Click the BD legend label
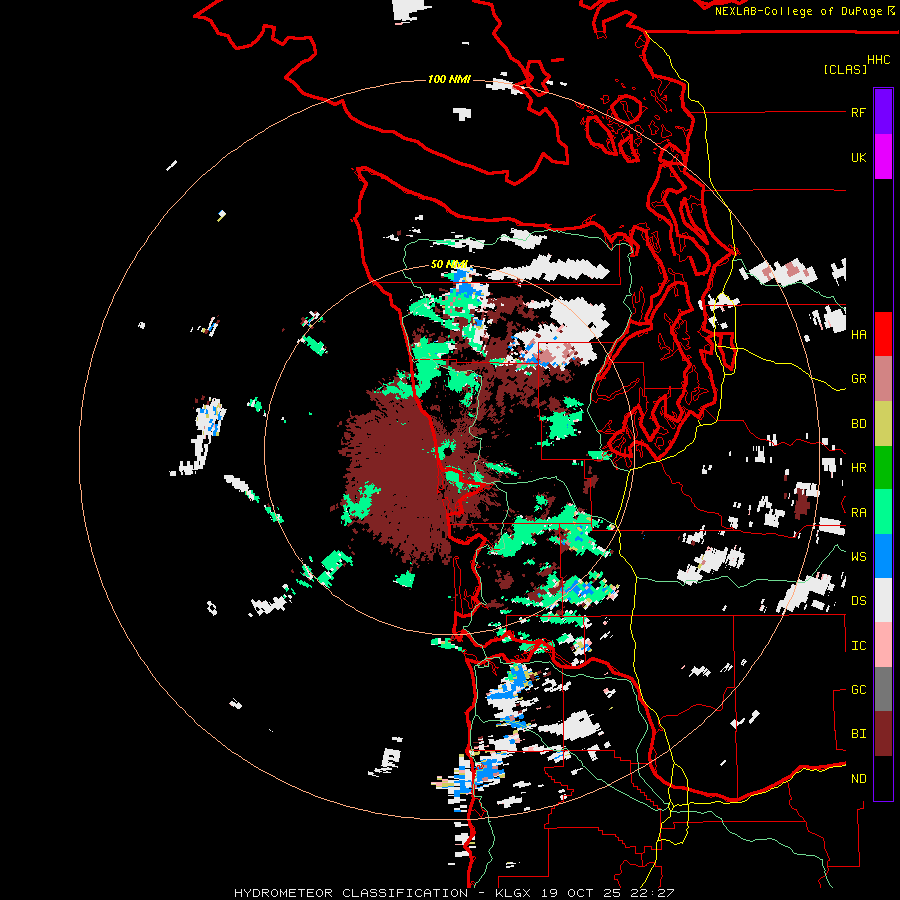This screenshot has height=900, width=900. [x=858, y=424]
